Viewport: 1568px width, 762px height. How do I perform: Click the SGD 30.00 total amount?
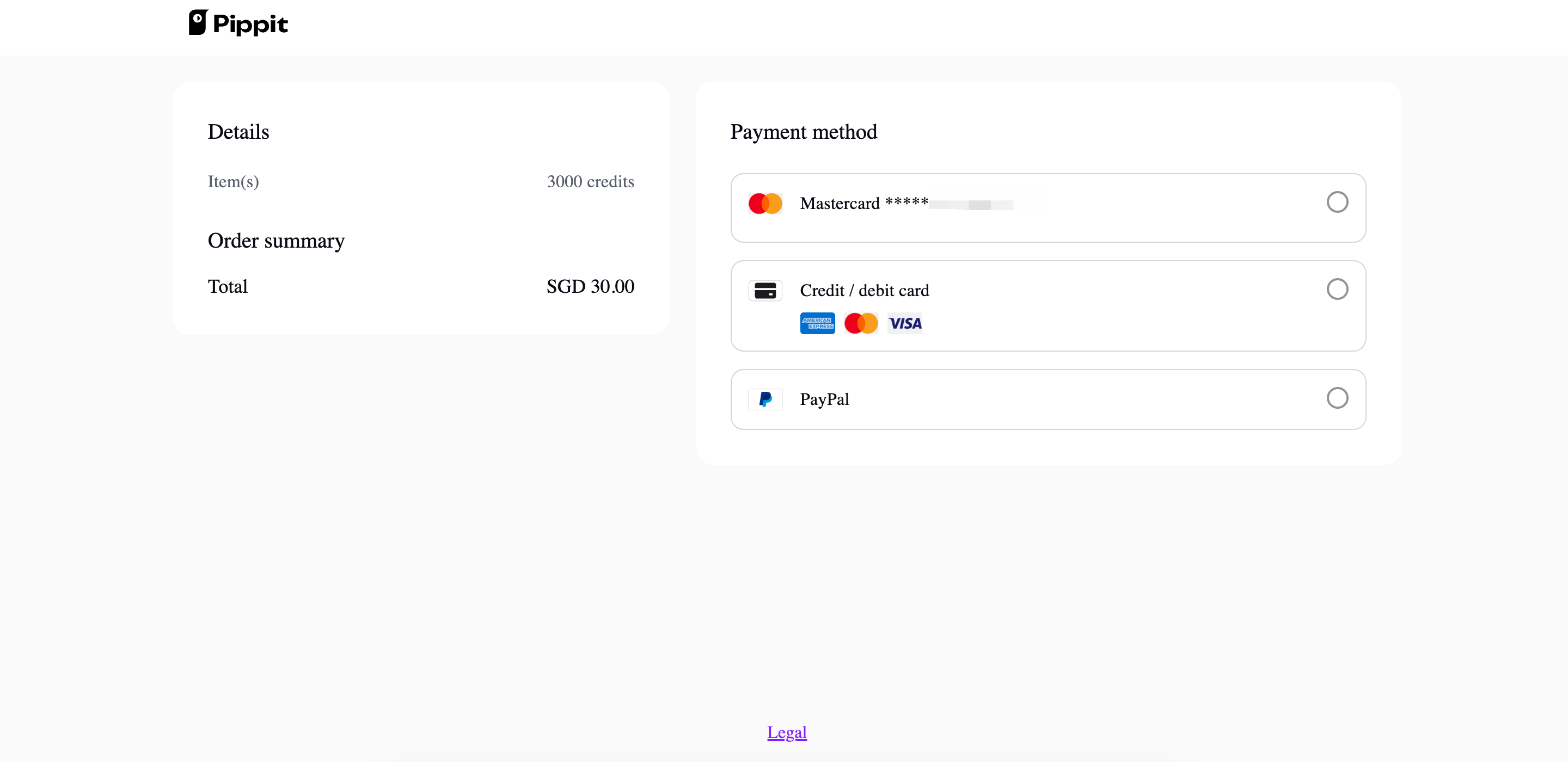click(590, 286)
